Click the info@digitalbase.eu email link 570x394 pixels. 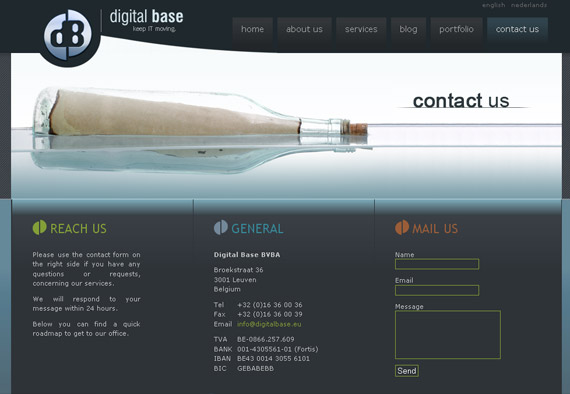(269, 324)
